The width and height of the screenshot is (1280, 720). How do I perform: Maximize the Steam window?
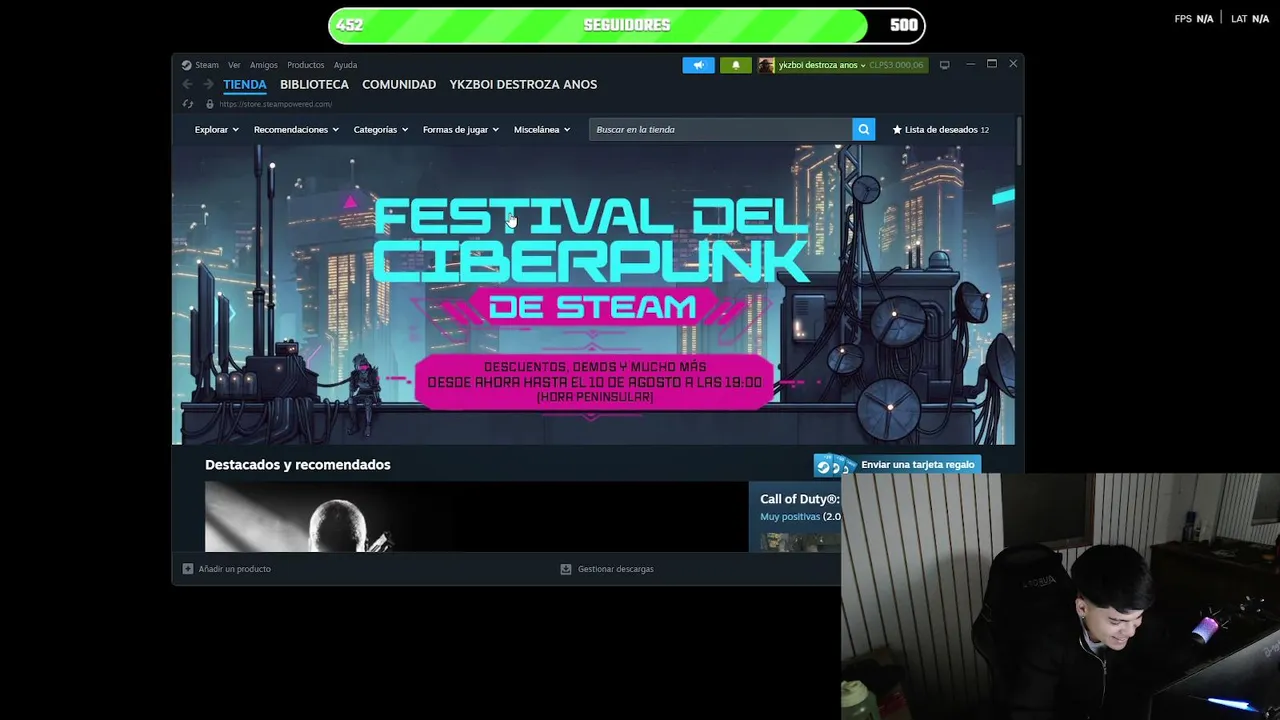pos(991,64)
